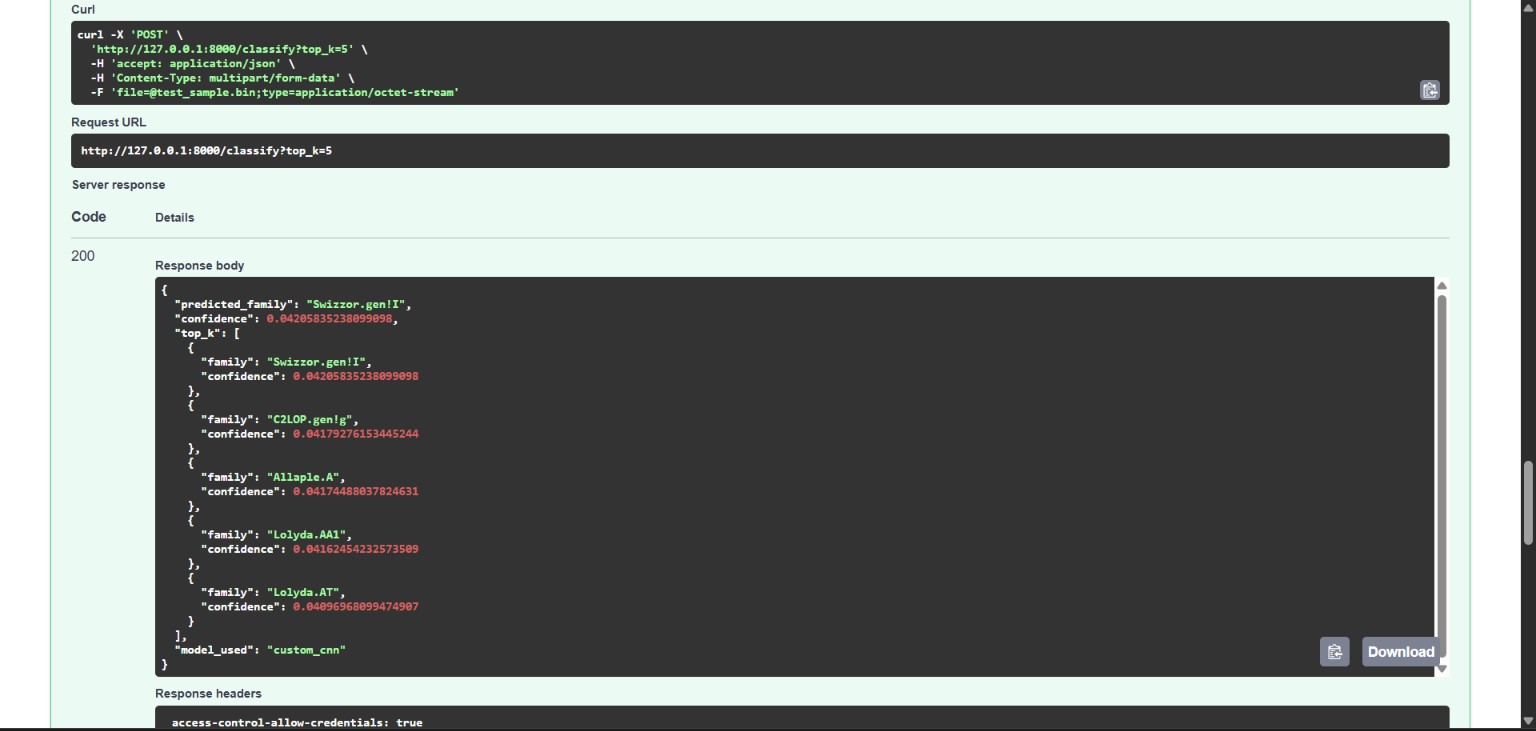Click the "Code" column header
The width and height of the screenshot is (1536, 731).
pos(88,217)
